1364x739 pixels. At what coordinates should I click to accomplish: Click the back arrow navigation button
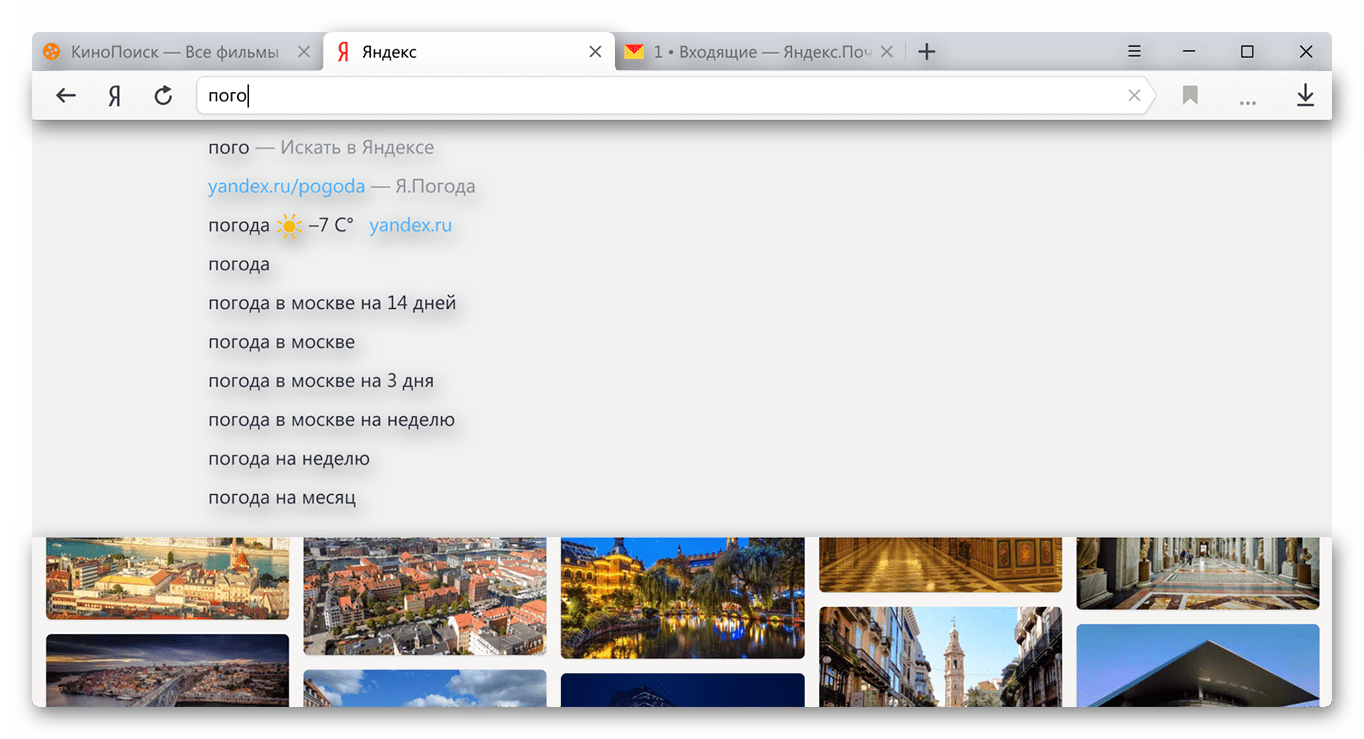(66, 96)
